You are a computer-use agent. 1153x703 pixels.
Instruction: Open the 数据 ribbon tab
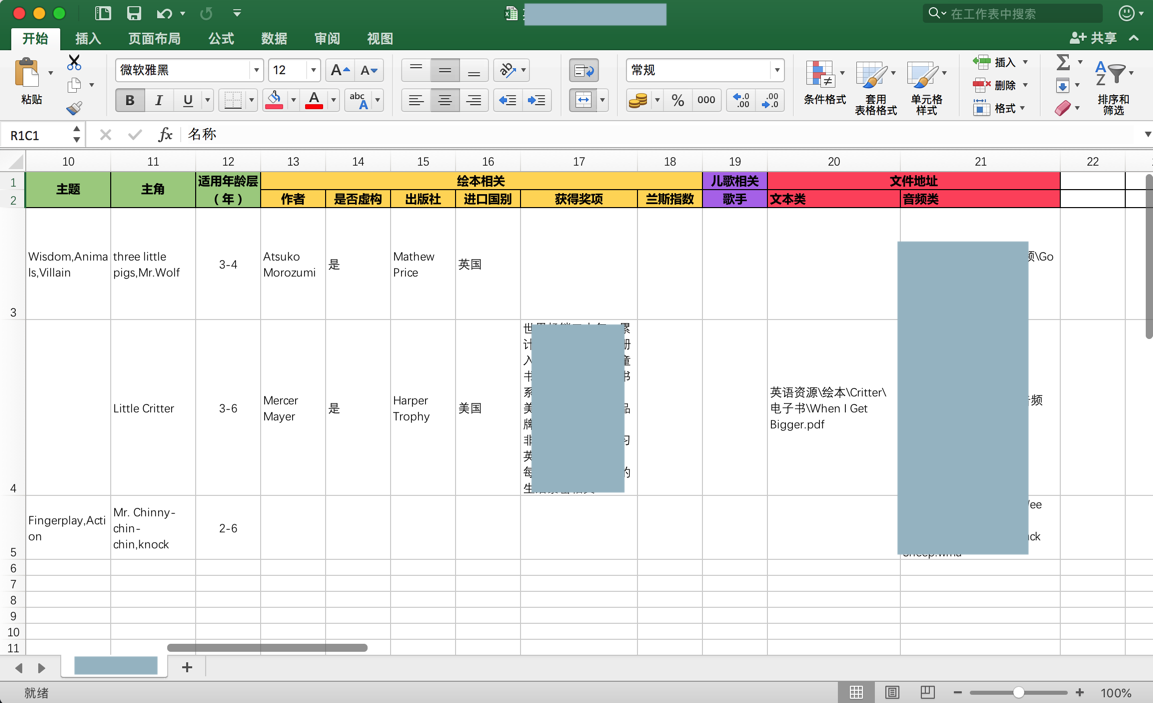click(274, 38)
